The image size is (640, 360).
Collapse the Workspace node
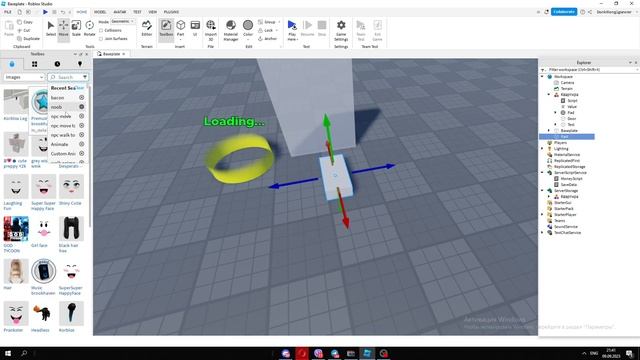pos(542,77)
